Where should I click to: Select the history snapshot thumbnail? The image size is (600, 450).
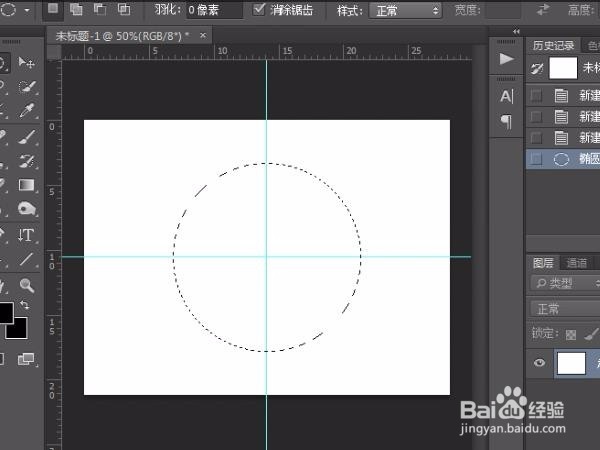(x=563, y=68)
